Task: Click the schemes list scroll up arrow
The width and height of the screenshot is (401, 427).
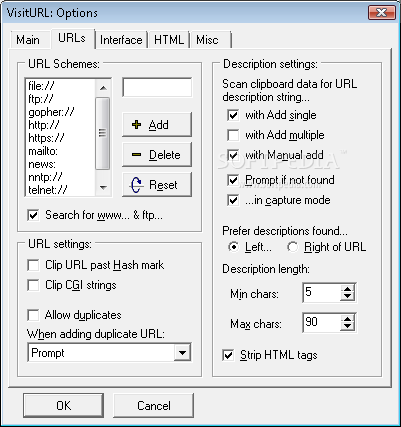Action: tap(103, 88)
